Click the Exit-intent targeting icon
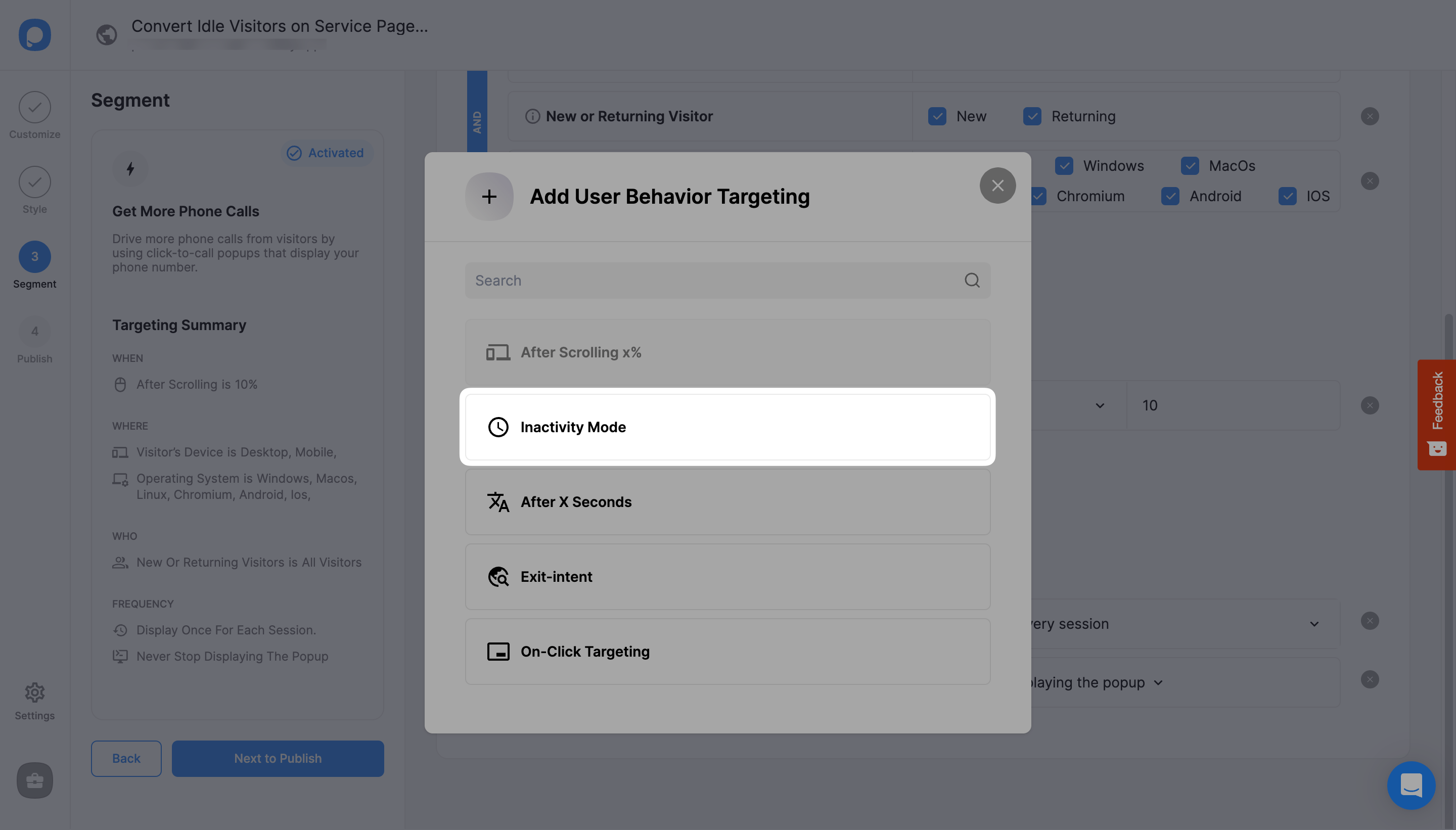1456x830 pixels. pyautogui.click(x=497, y=576)
